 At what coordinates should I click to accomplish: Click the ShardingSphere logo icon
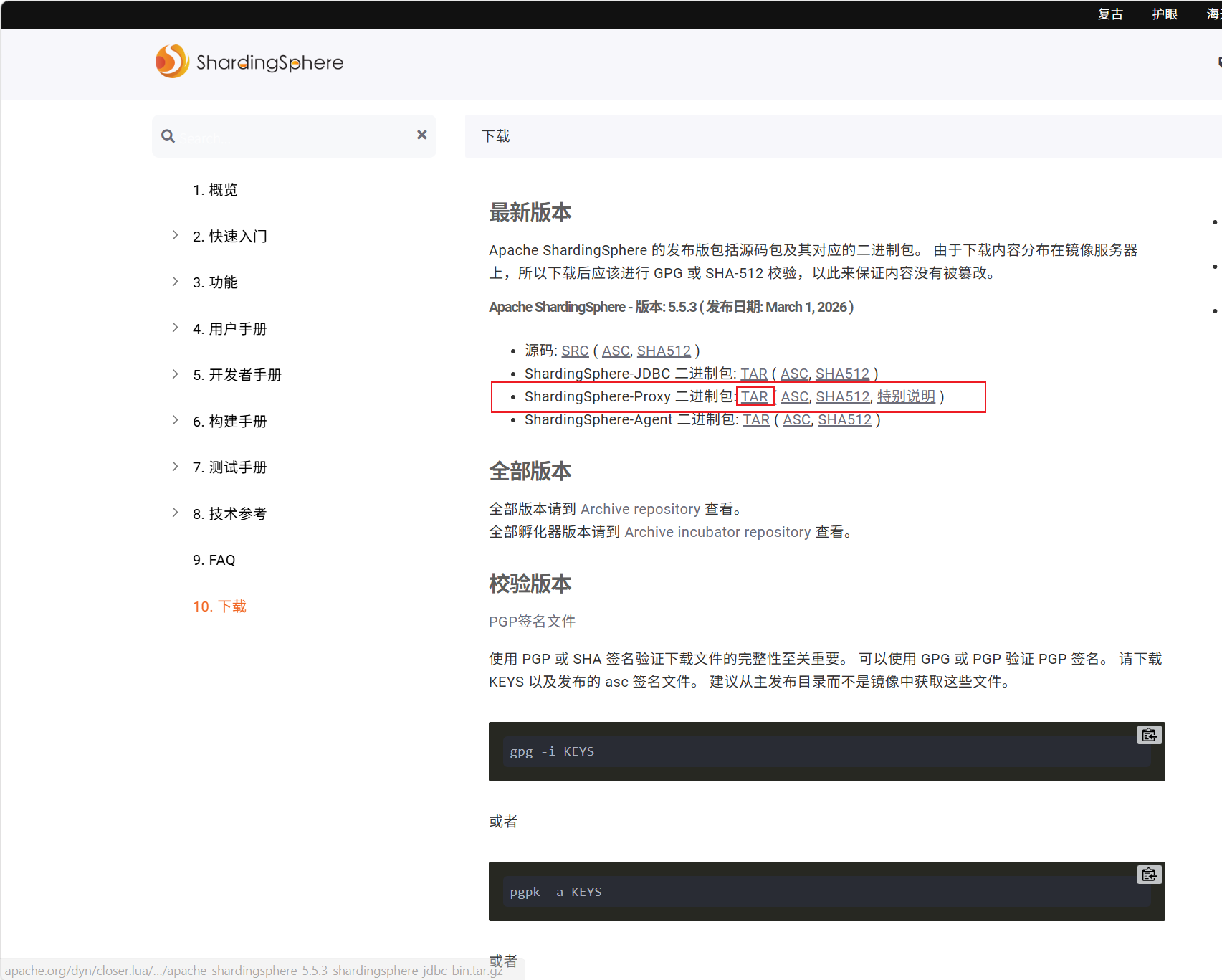[x=172, y=62]
